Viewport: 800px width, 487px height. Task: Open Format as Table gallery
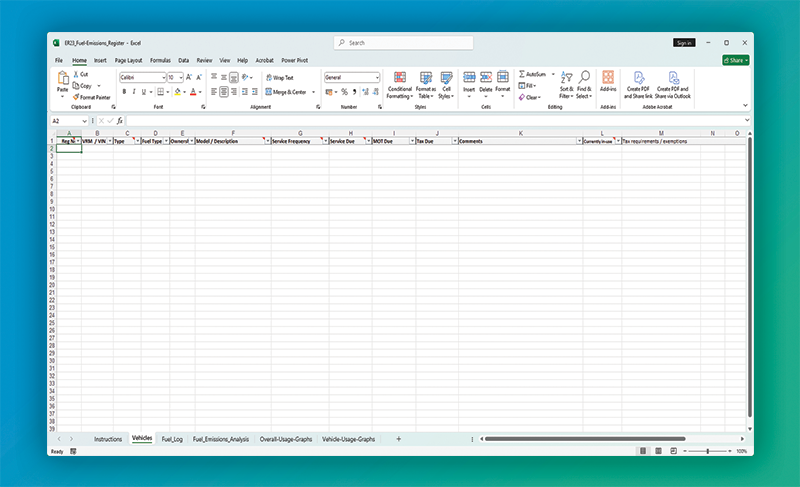[x=425, y=78]
